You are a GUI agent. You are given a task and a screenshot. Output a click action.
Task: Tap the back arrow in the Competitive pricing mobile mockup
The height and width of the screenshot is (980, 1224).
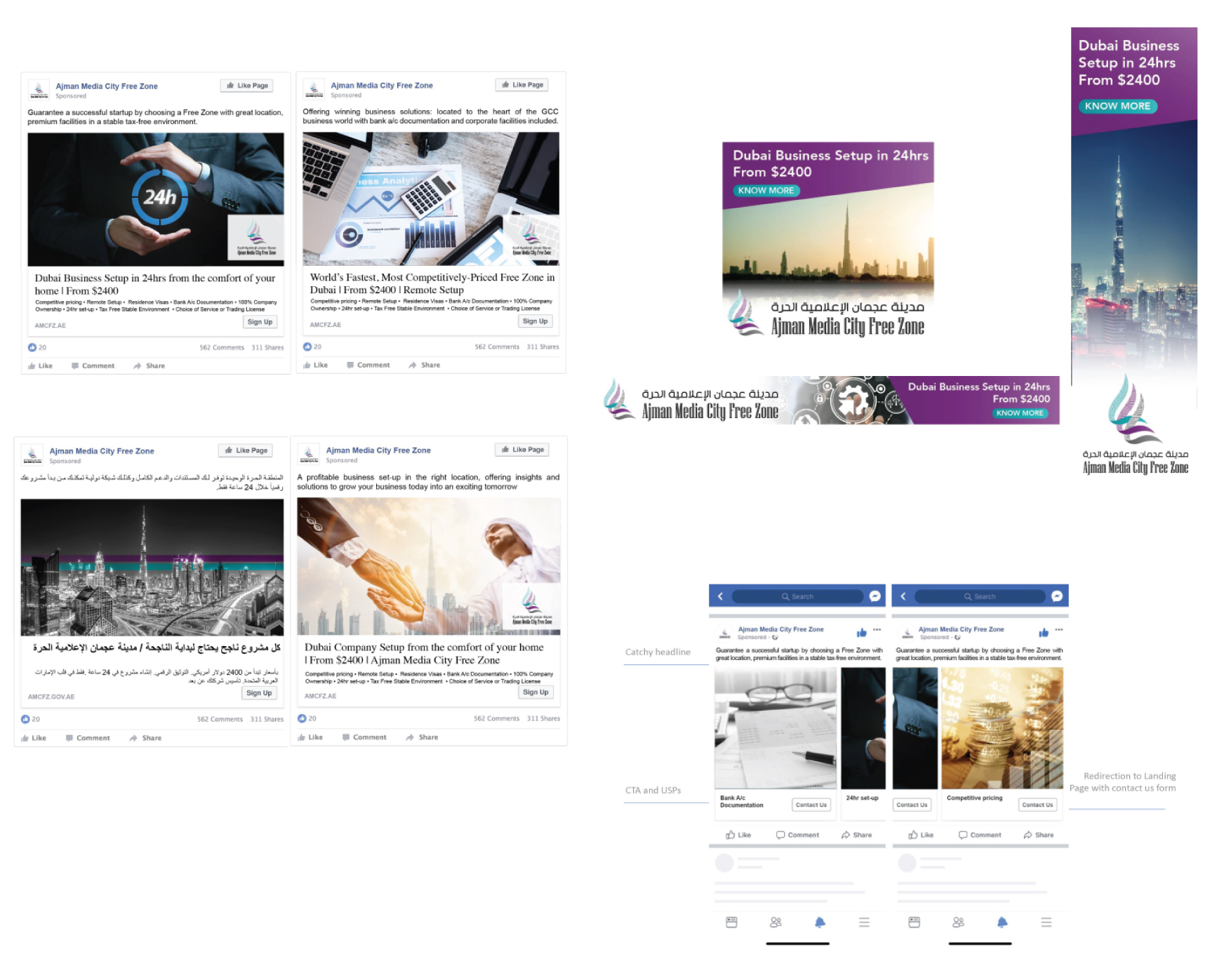click(903, 596)
